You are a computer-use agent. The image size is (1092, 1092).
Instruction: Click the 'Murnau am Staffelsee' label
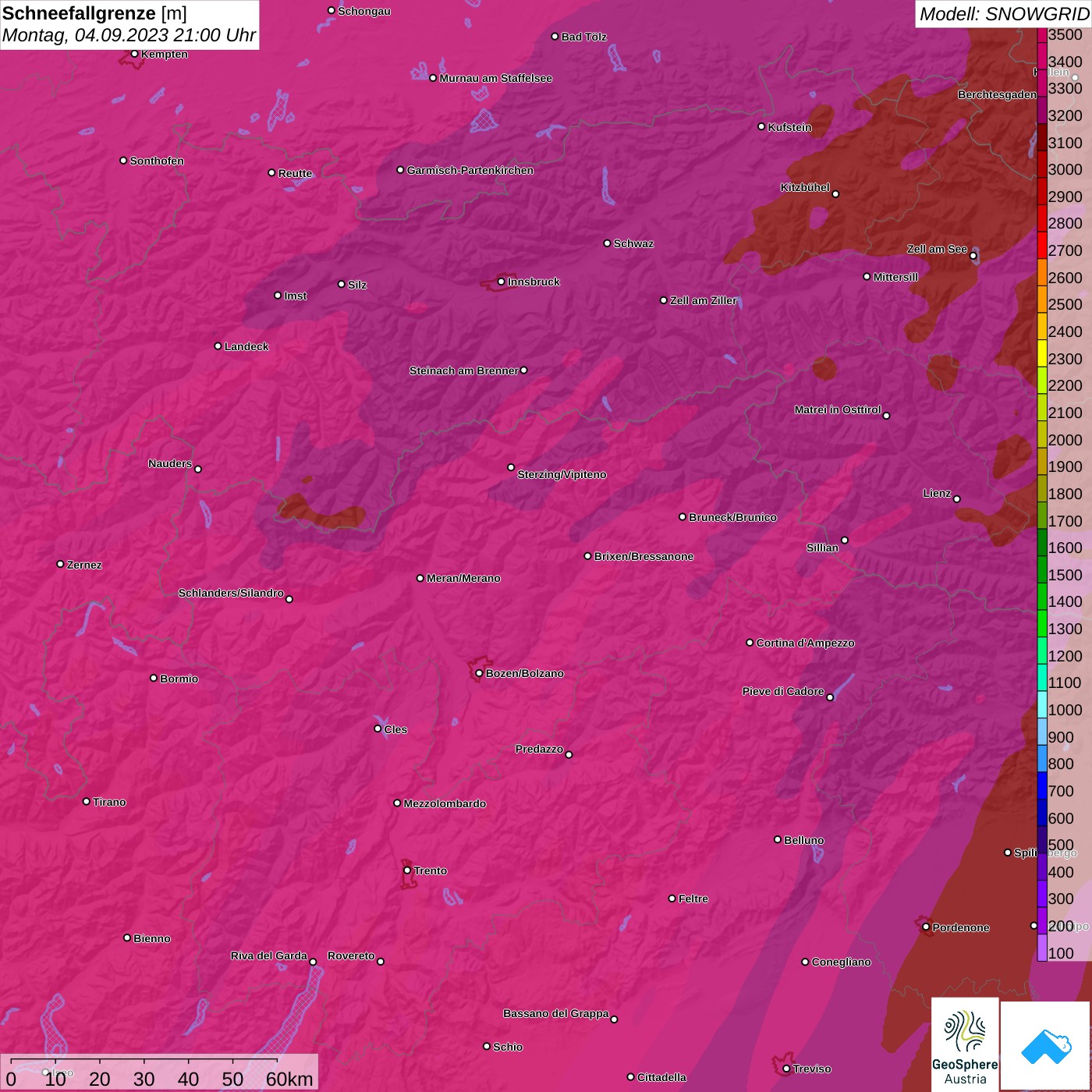click(x=496, y=78)
